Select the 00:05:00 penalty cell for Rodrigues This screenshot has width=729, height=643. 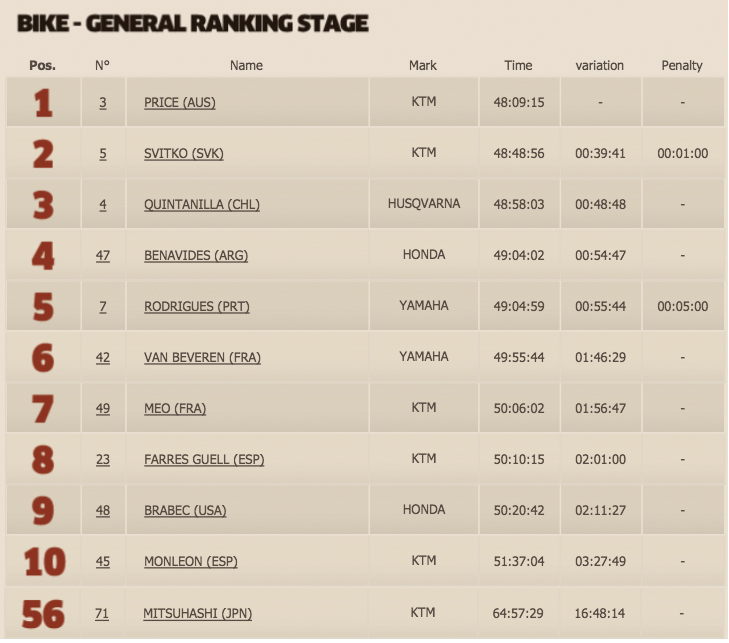[x=683, y=306]
